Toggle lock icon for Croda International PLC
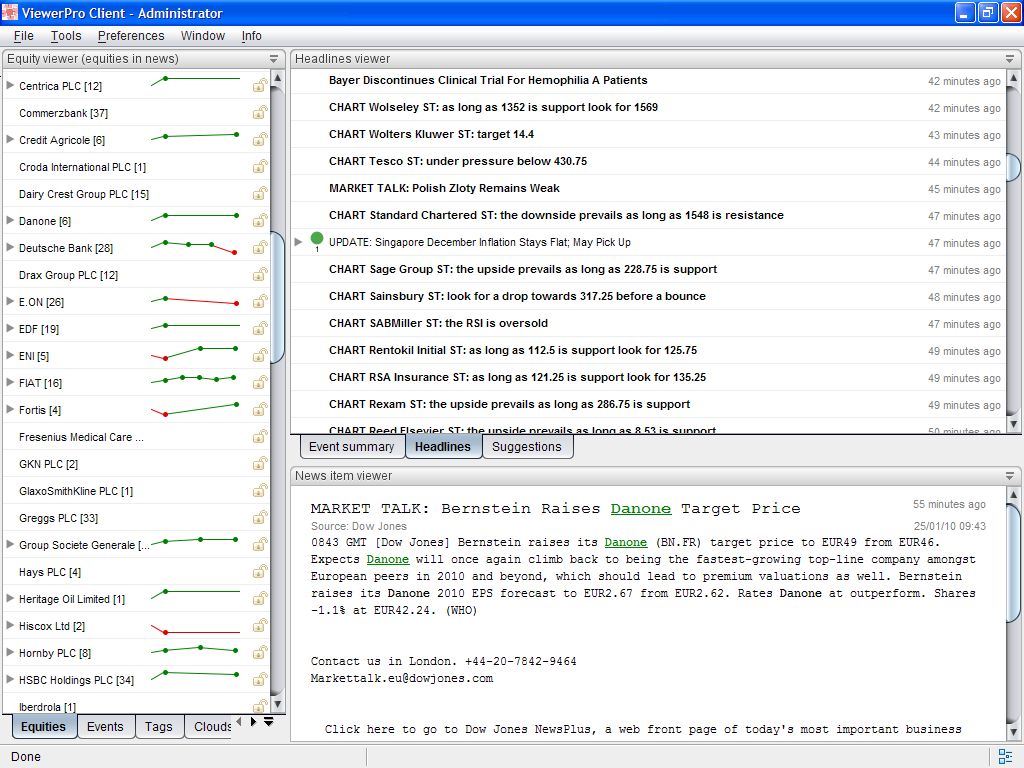This screenshot has height=768, width=1024. [x=260, y=167]
